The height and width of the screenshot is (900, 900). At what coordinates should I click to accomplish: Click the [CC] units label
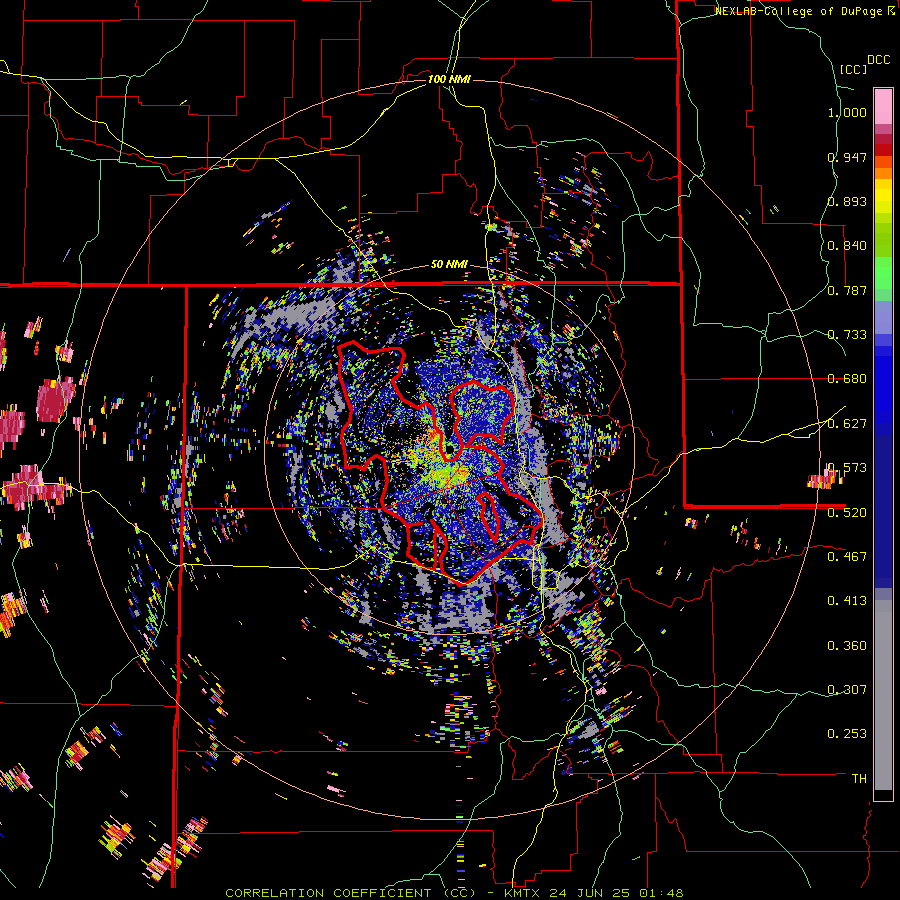coord(853,69)
